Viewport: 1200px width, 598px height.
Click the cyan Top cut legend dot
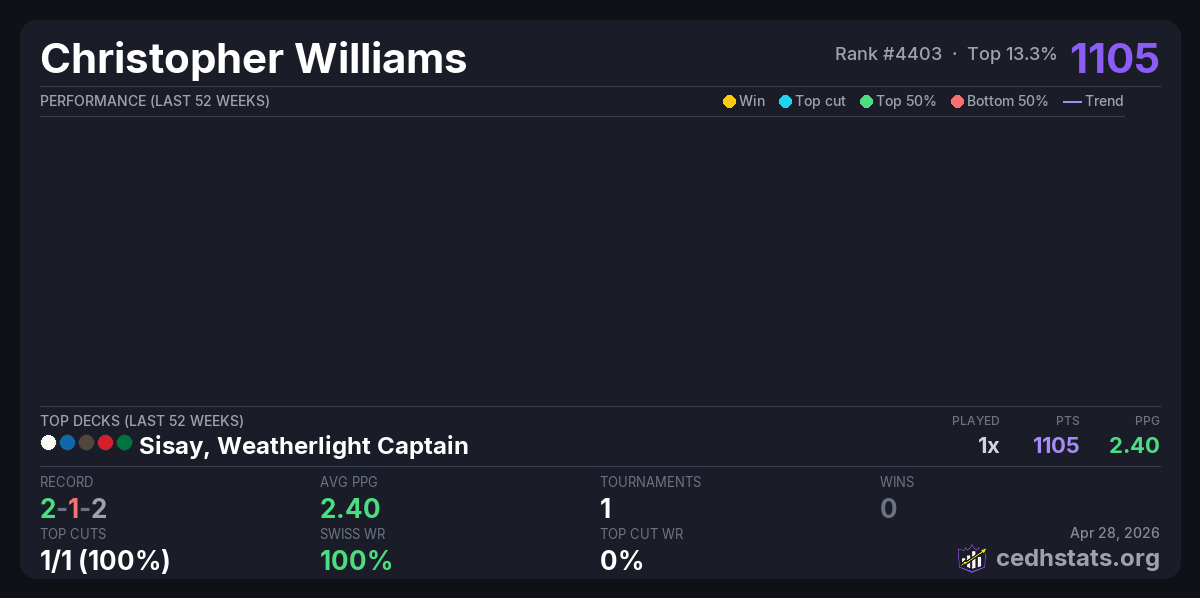(x=785, y=101)
